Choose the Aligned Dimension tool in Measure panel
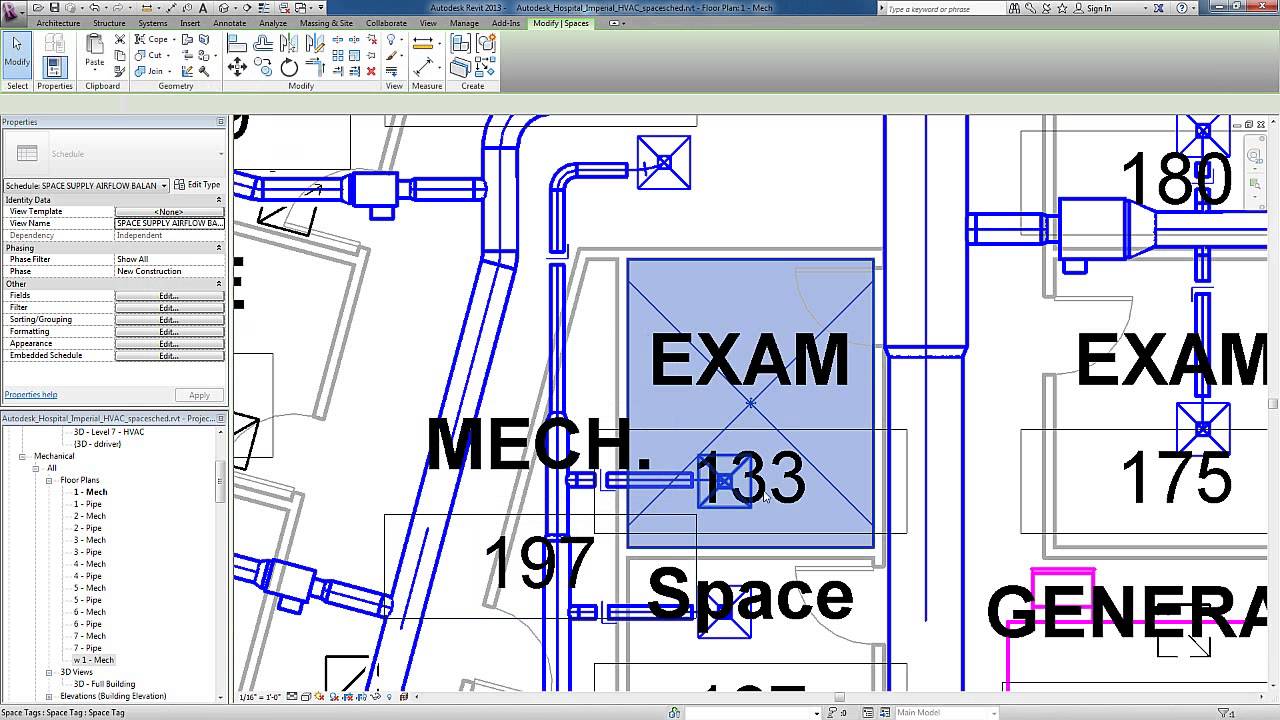The image size is (1280, 720). point(422,45)
